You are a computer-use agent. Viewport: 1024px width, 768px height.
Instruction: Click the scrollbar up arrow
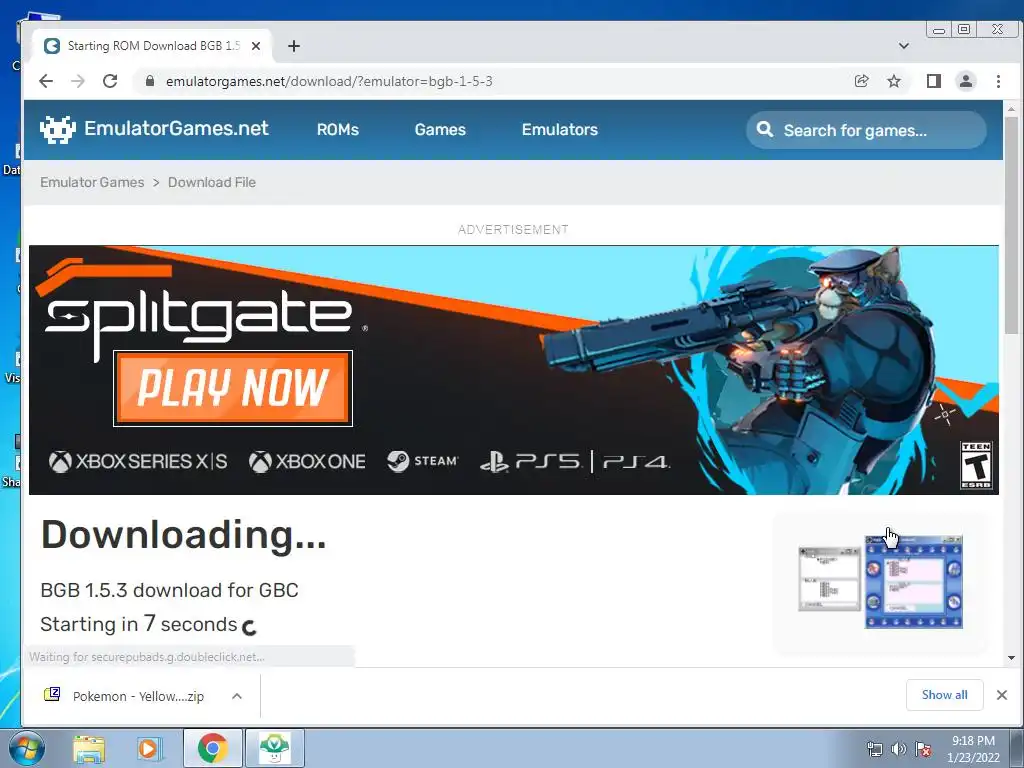pos(1011,109)
